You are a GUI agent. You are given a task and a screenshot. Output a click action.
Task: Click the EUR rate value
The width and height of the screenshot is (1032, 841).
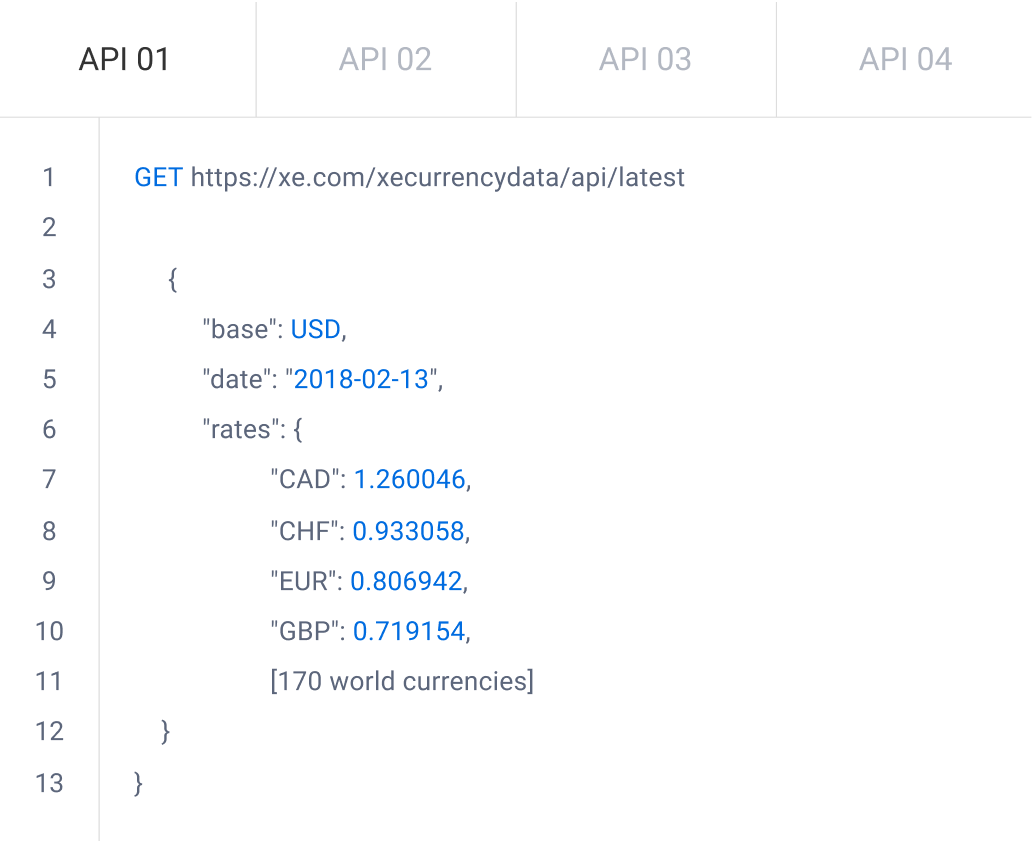click(410, 581)
